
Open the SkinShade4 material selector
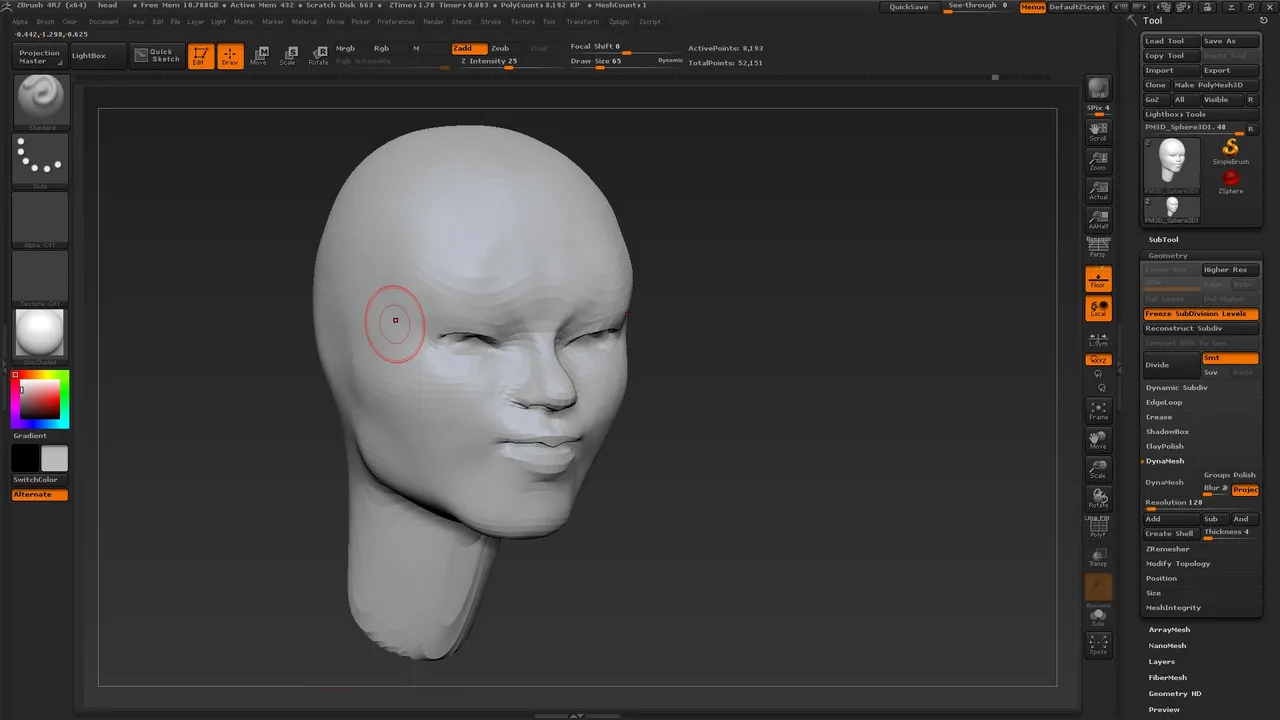pyautogui.click(x=41, y=337)
